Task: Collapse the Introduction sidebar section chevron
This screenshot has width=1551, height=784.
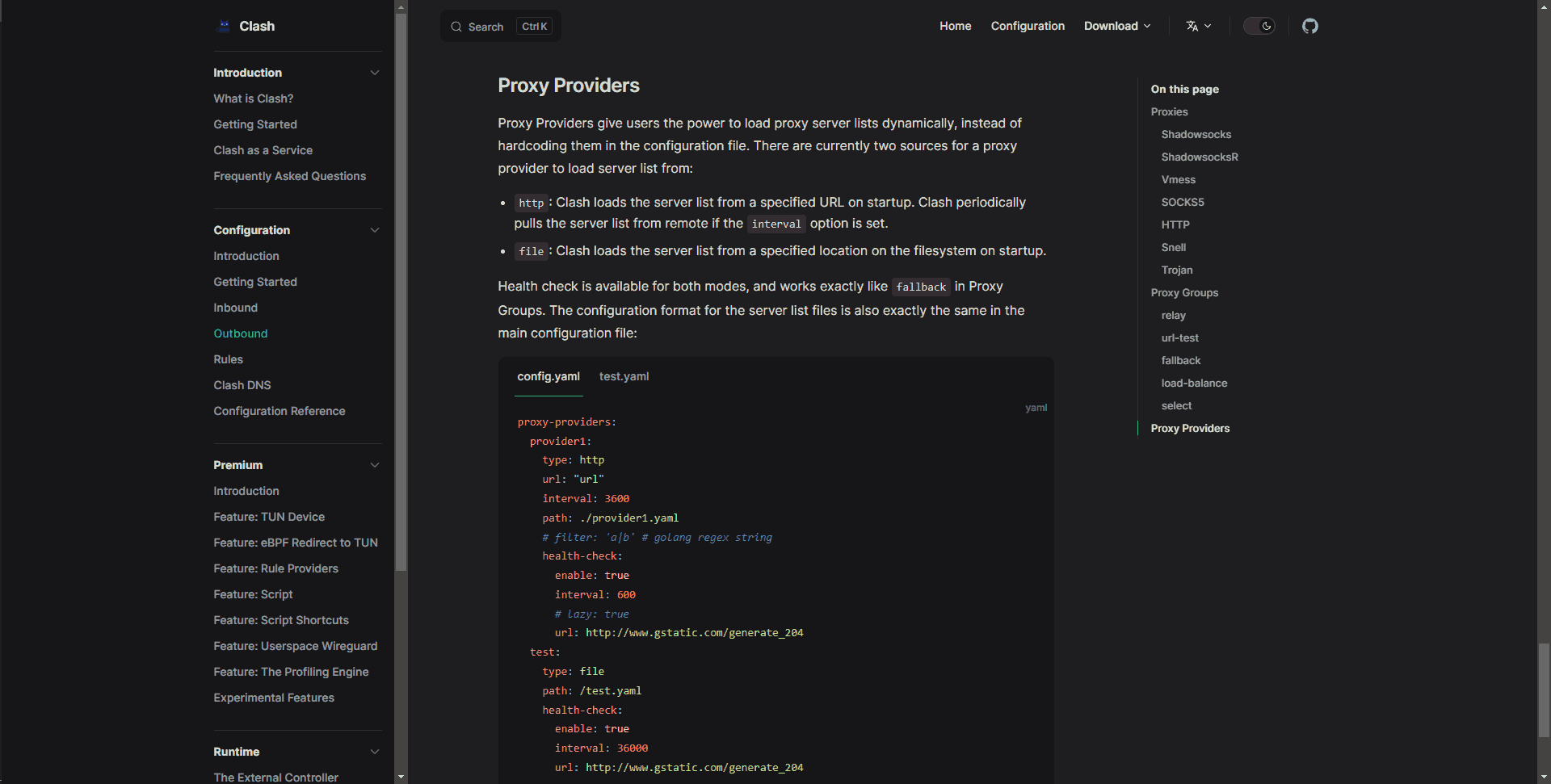Action: pyautogui.click(x=375, y=73)
